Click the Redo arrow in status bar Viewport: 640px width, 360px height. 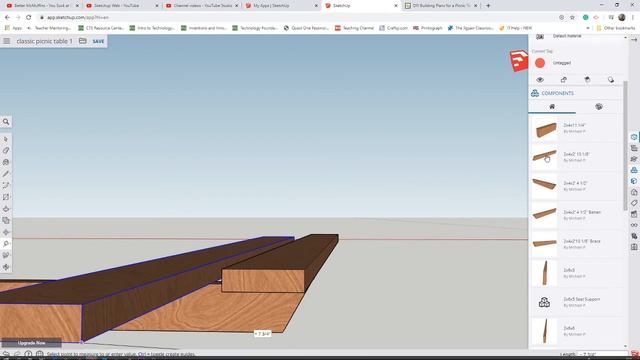pyautogui.click(x=17, y=354)
